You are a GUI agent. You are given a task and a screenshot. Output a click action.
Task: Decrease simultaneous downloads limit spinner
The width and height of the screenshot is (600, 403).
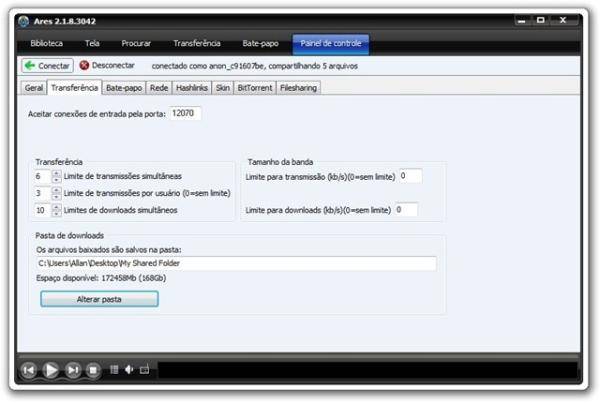[56, 213]
